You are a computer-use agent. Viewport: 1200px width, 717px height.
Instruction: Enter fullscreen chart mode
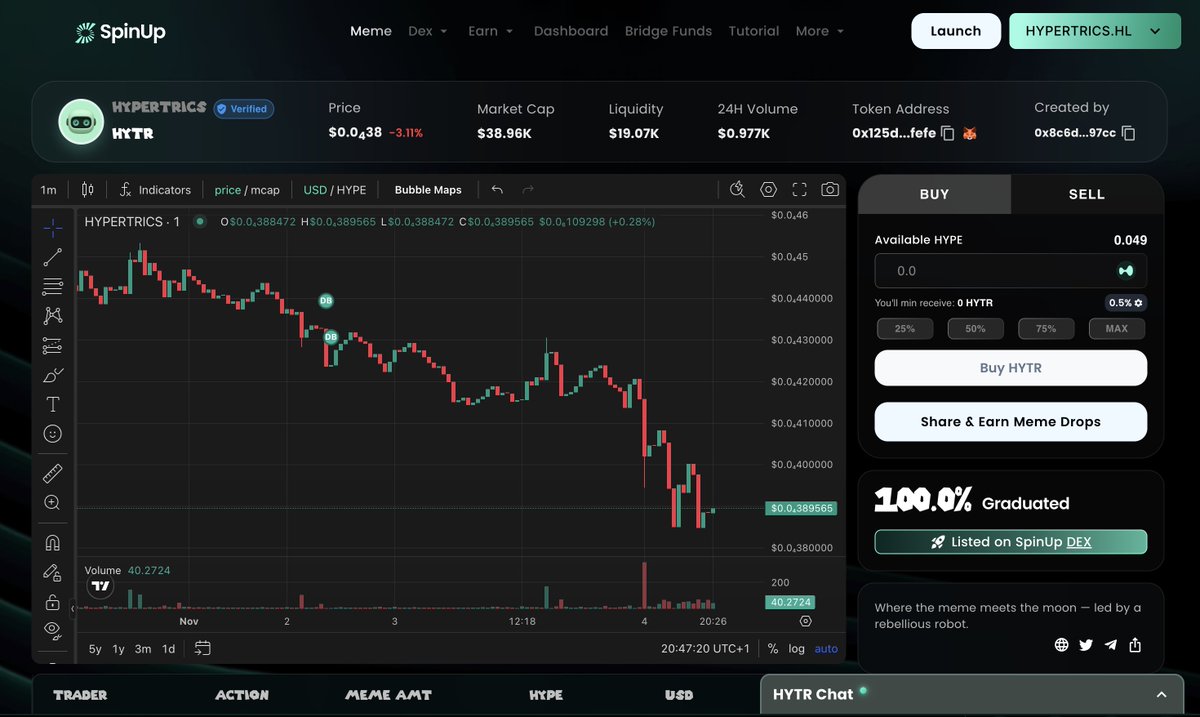[799, 189]
